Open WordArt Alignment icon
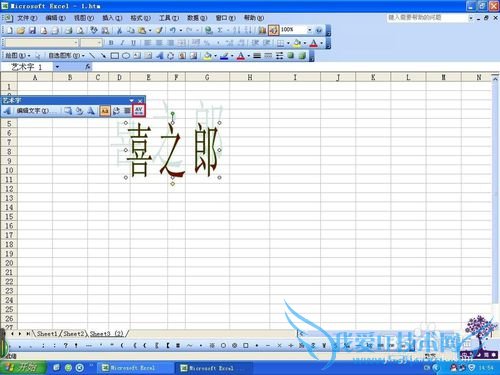Viewport: 500px width, 375px height. tap(127, 111)
